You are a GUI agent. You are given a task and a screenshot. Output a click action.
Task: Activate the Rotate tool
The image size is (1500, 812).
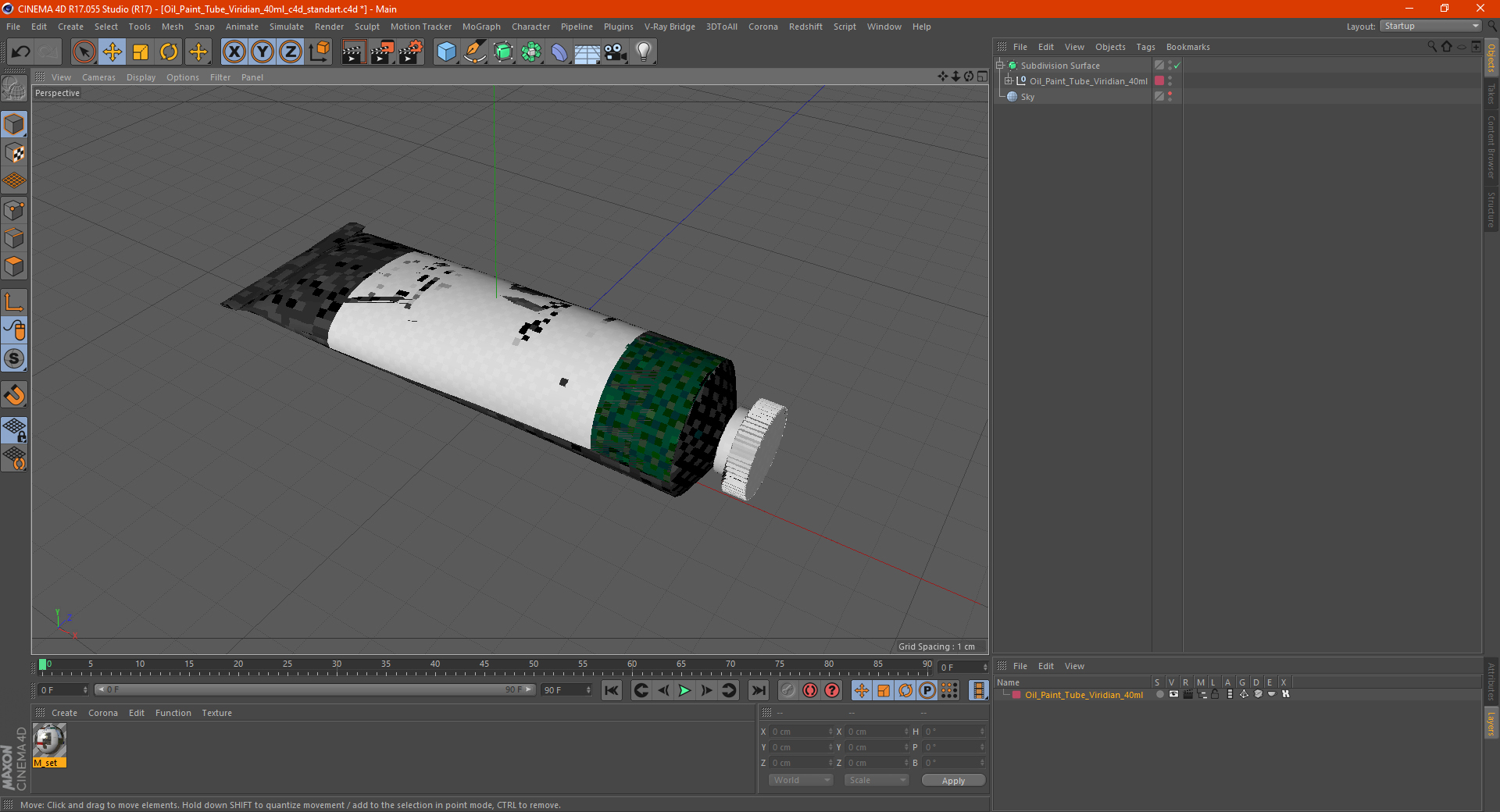[169, 52]
